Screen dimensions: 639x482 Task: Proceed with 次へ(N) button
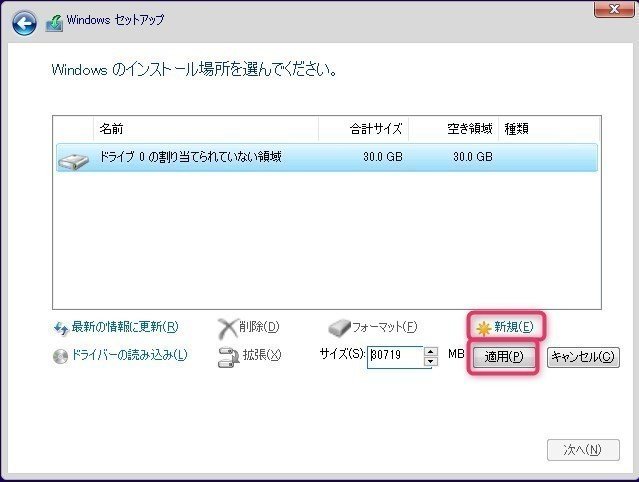coord(583,450)
